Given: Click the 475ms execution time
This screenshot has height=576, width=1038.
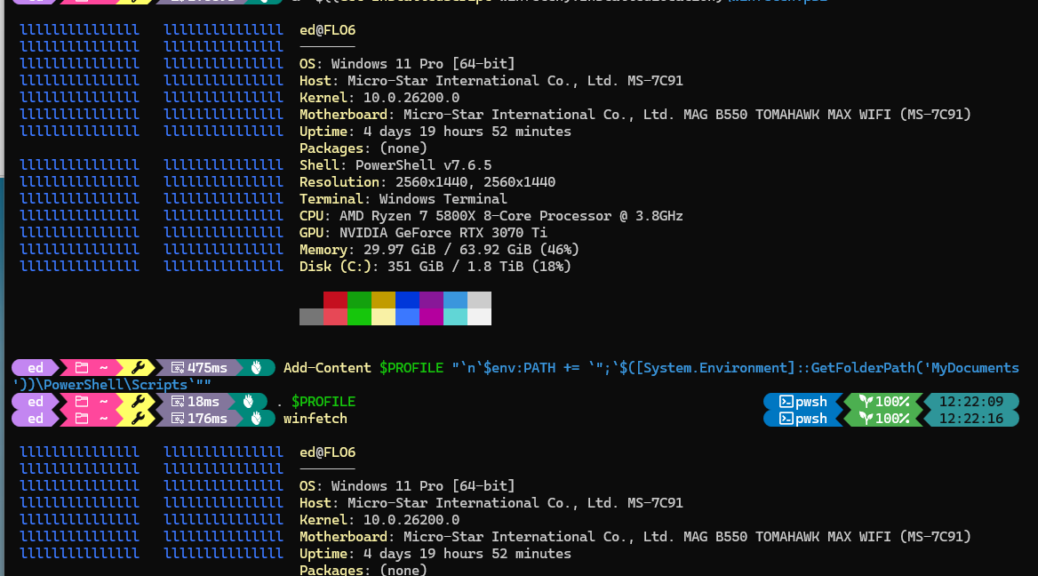Looking at the screenshot, I should (x=207, y=368).
